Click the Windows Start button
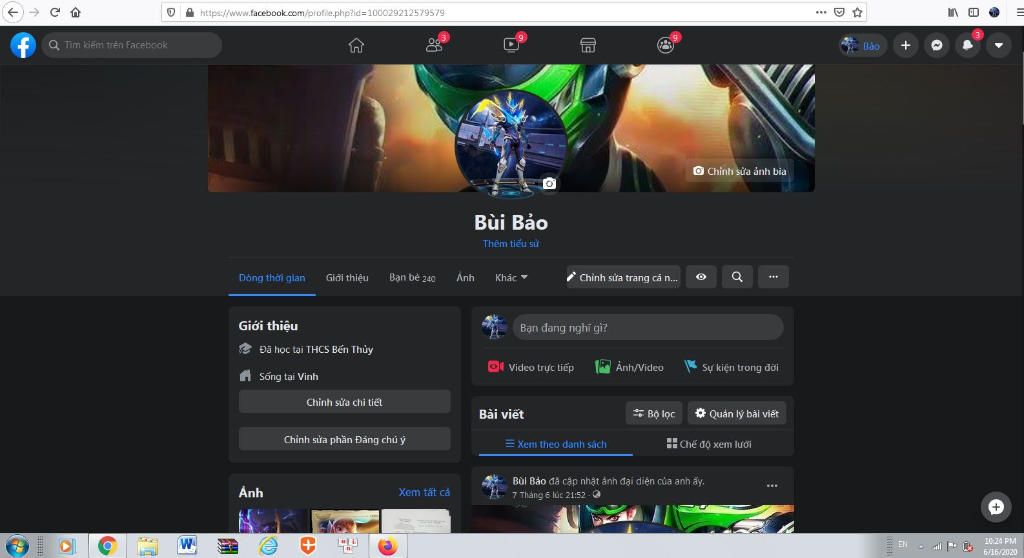Screen dimensions: 1024x558 tap(17, 546)
